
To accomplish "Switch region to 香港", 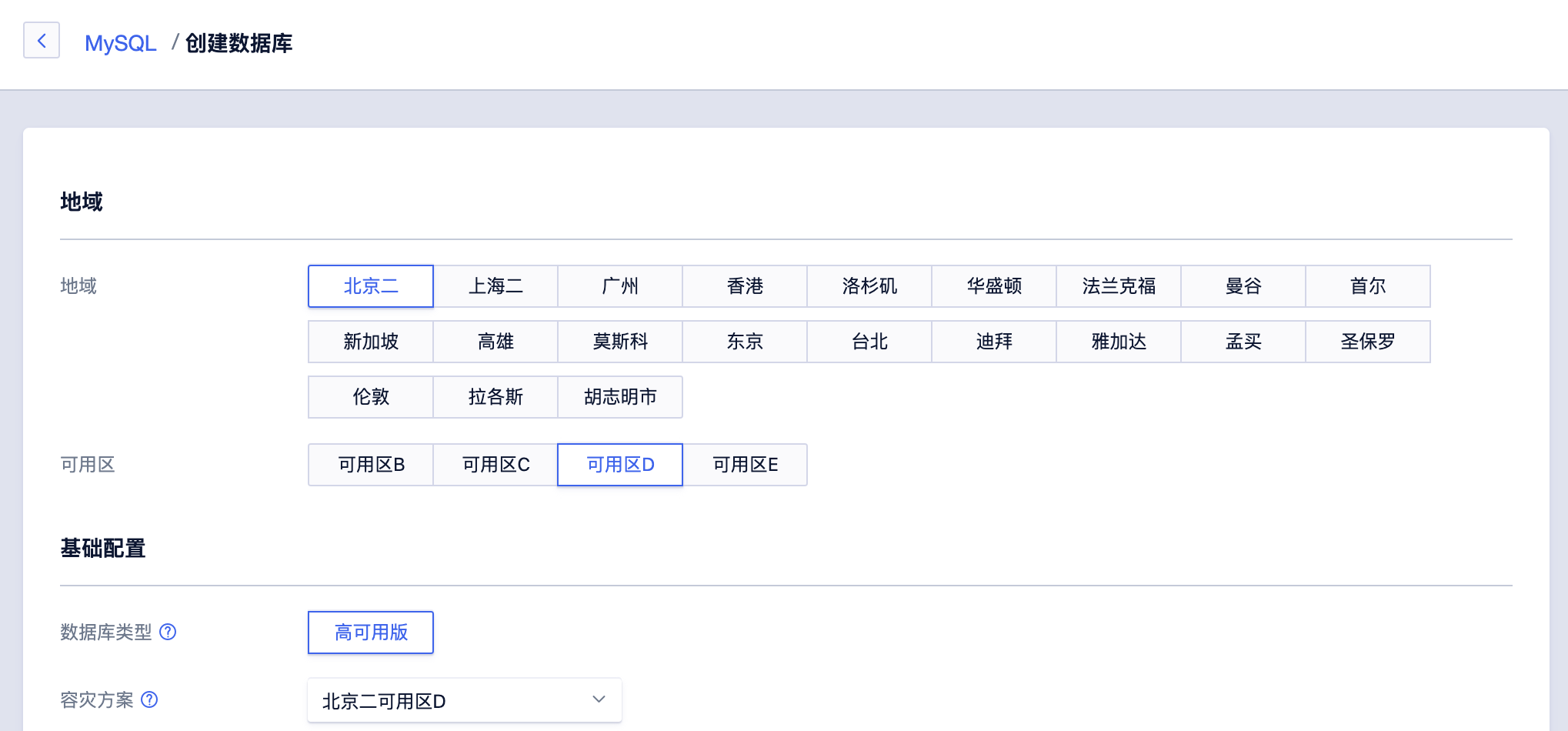I will coord(744,285).
